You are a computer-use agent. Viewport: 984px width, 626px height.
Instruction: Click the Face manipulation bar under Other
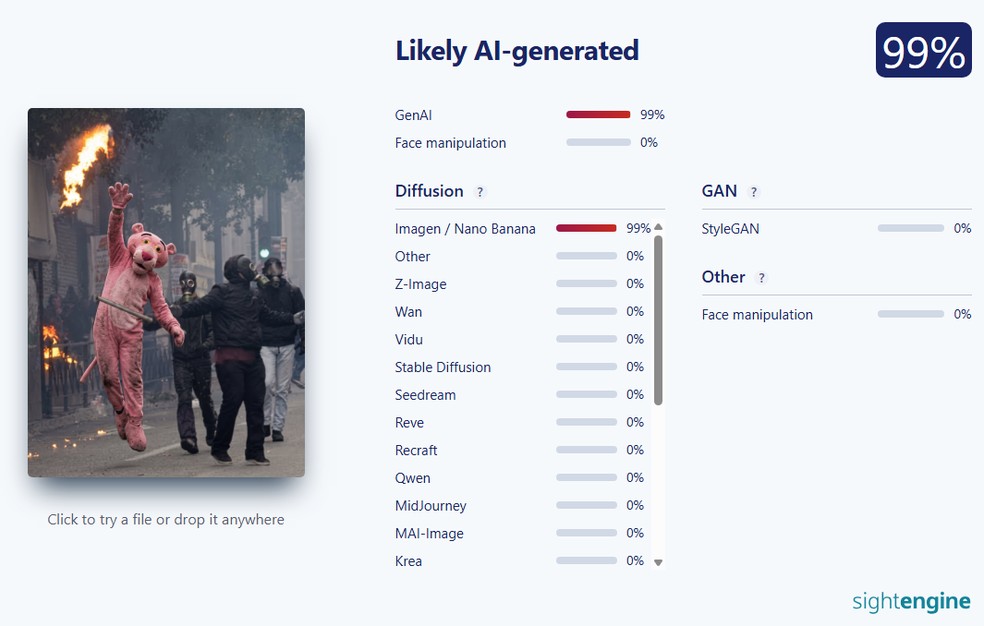(911, 314)
